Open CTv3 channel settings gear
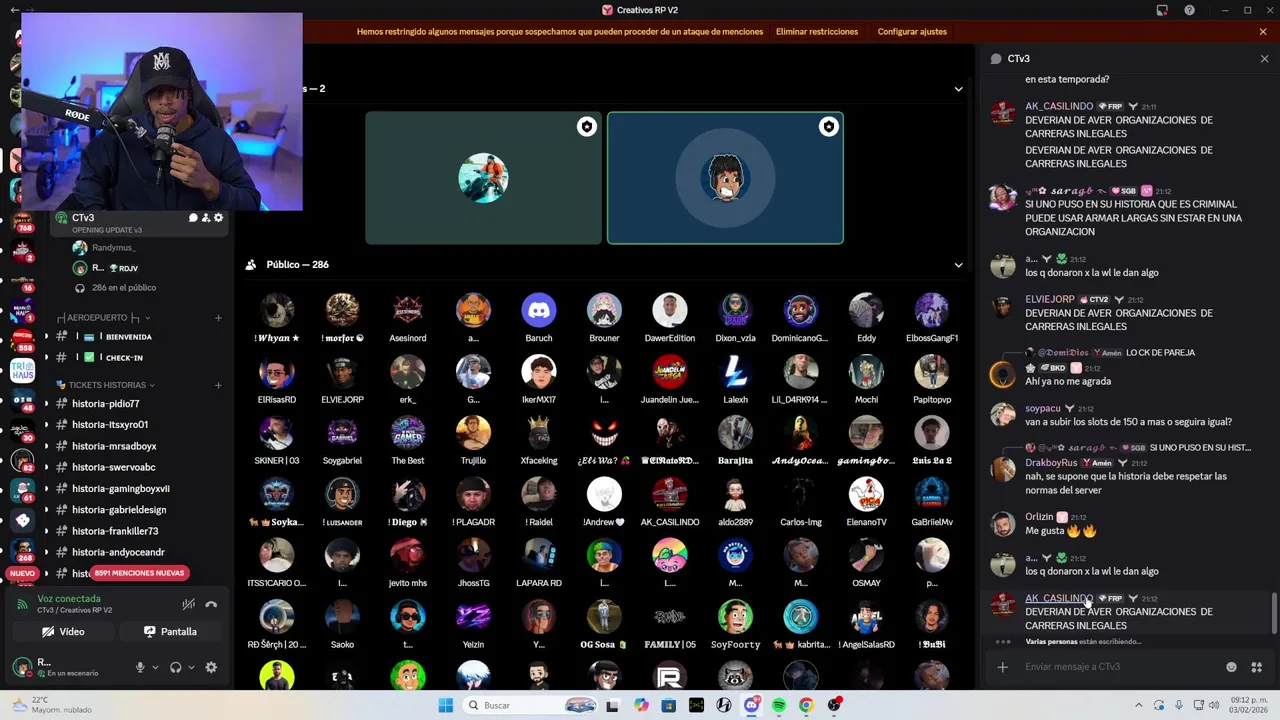Image resolution: width=1280 pixels, height=720 pixels. pos(219,218)
